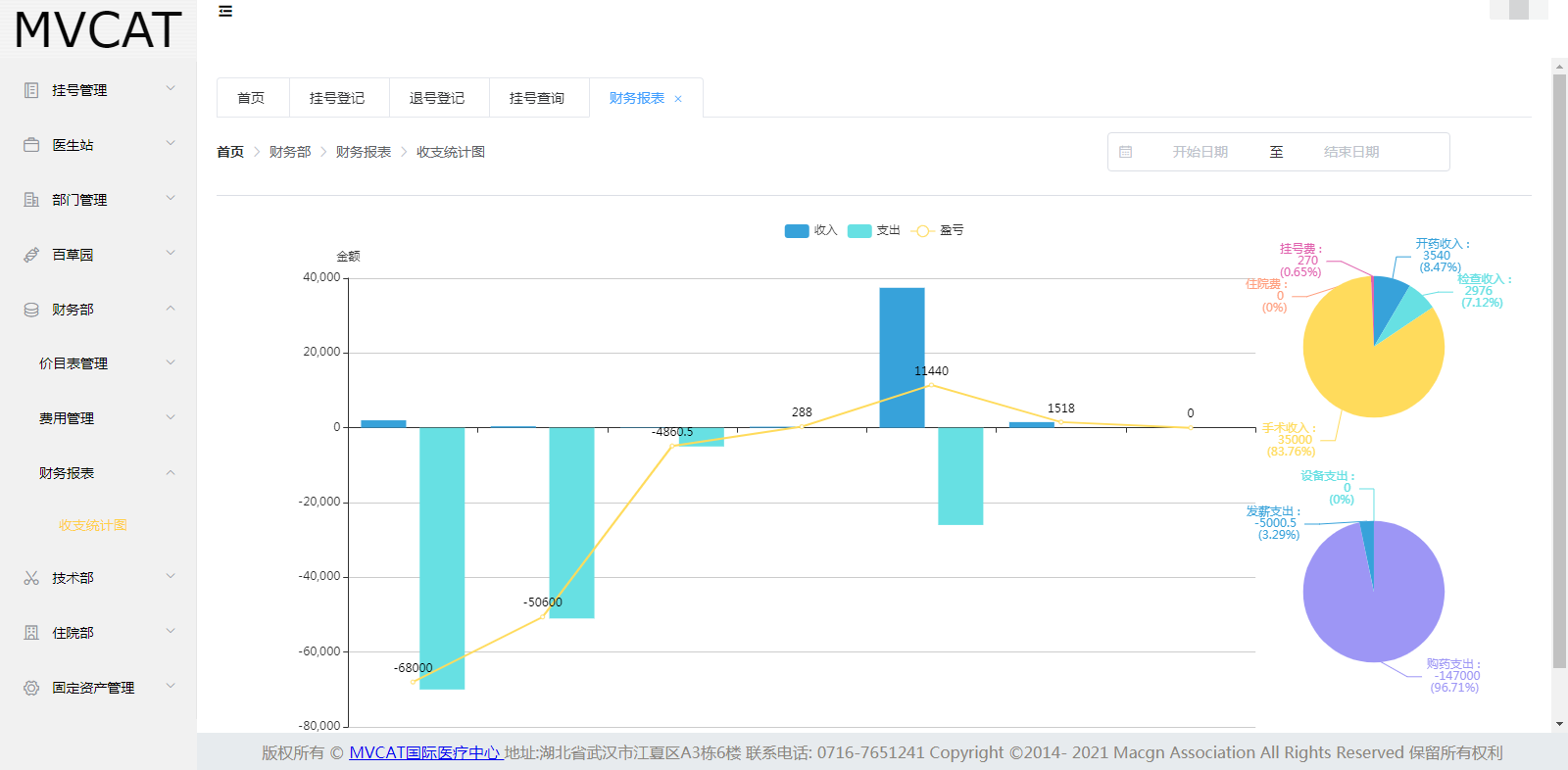Switch to the 首页 tab
Image resolution: width=1568 pixels, height=770 pixels.
pos(253,98)
